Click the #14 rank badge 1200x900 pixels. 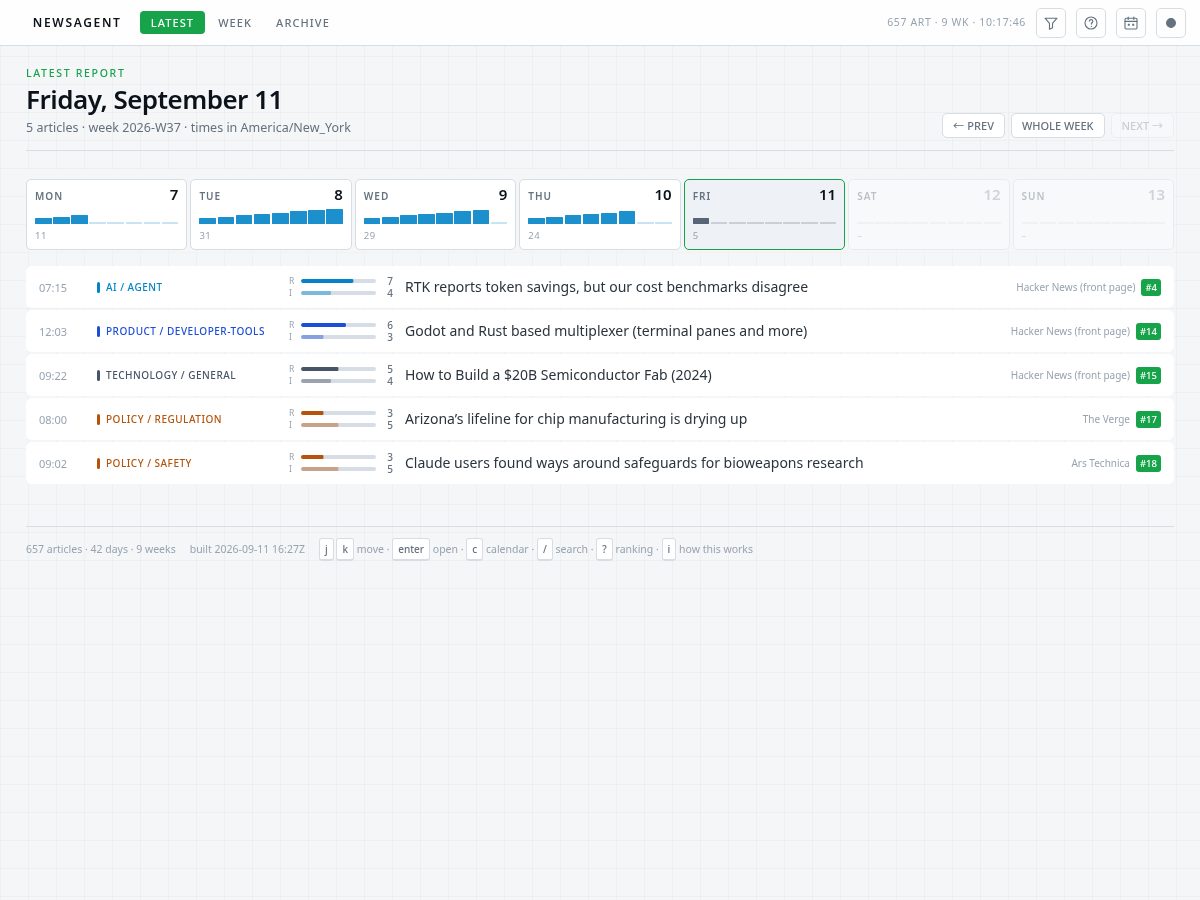tap(1148, 331)
